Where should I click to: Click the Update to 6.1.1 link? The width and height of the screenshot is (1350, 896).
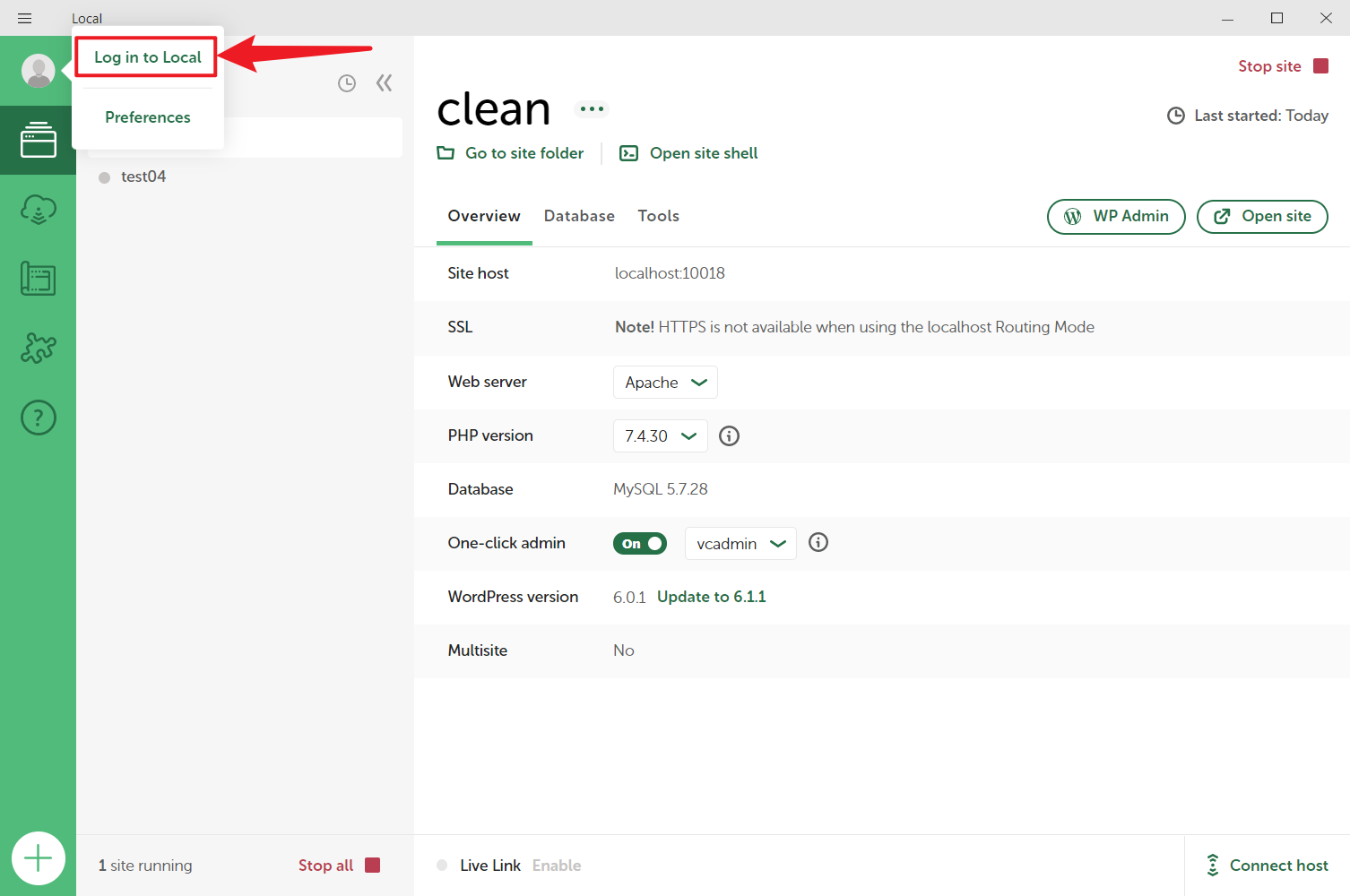[x=712, y=597]
